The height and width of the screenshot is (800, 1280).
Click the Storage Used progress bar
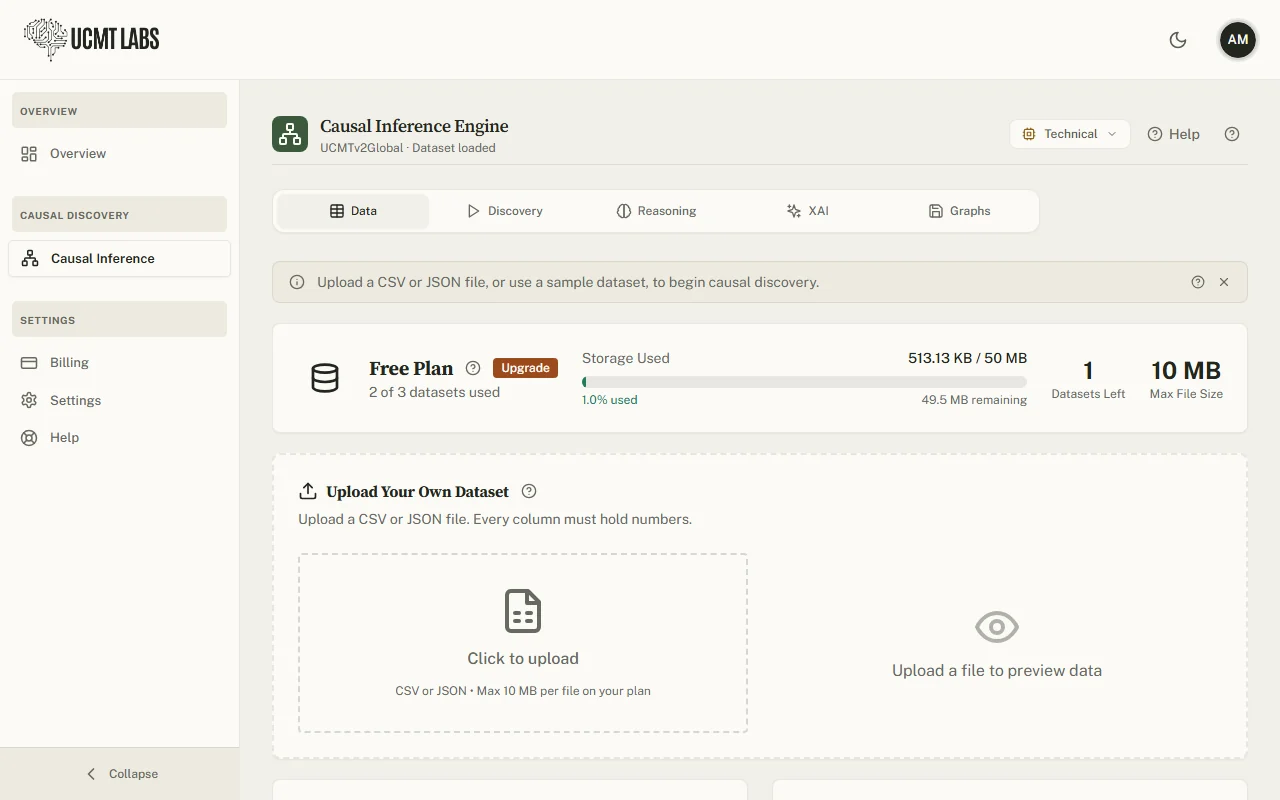pyautogui.click(x=804, y=382)
